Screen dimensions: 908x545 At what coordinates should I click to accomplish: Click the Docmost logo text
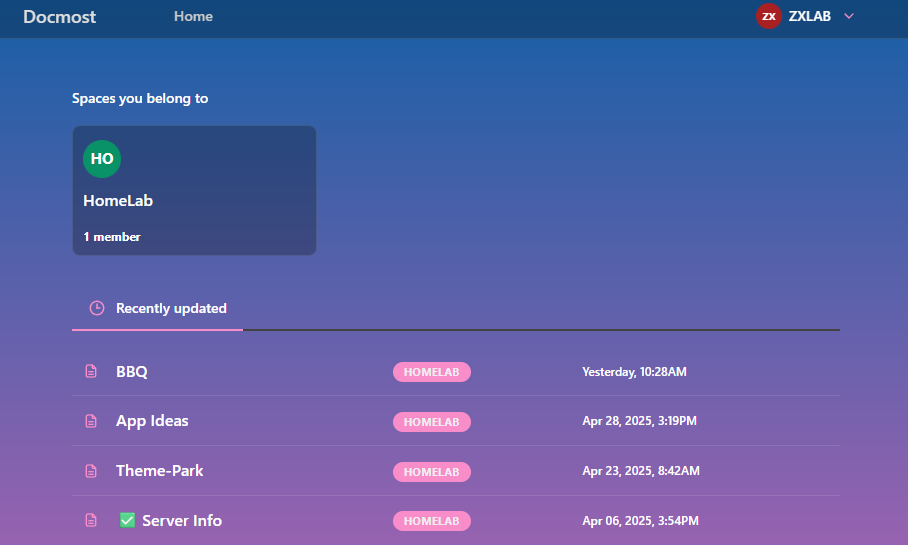click(60, 16)
